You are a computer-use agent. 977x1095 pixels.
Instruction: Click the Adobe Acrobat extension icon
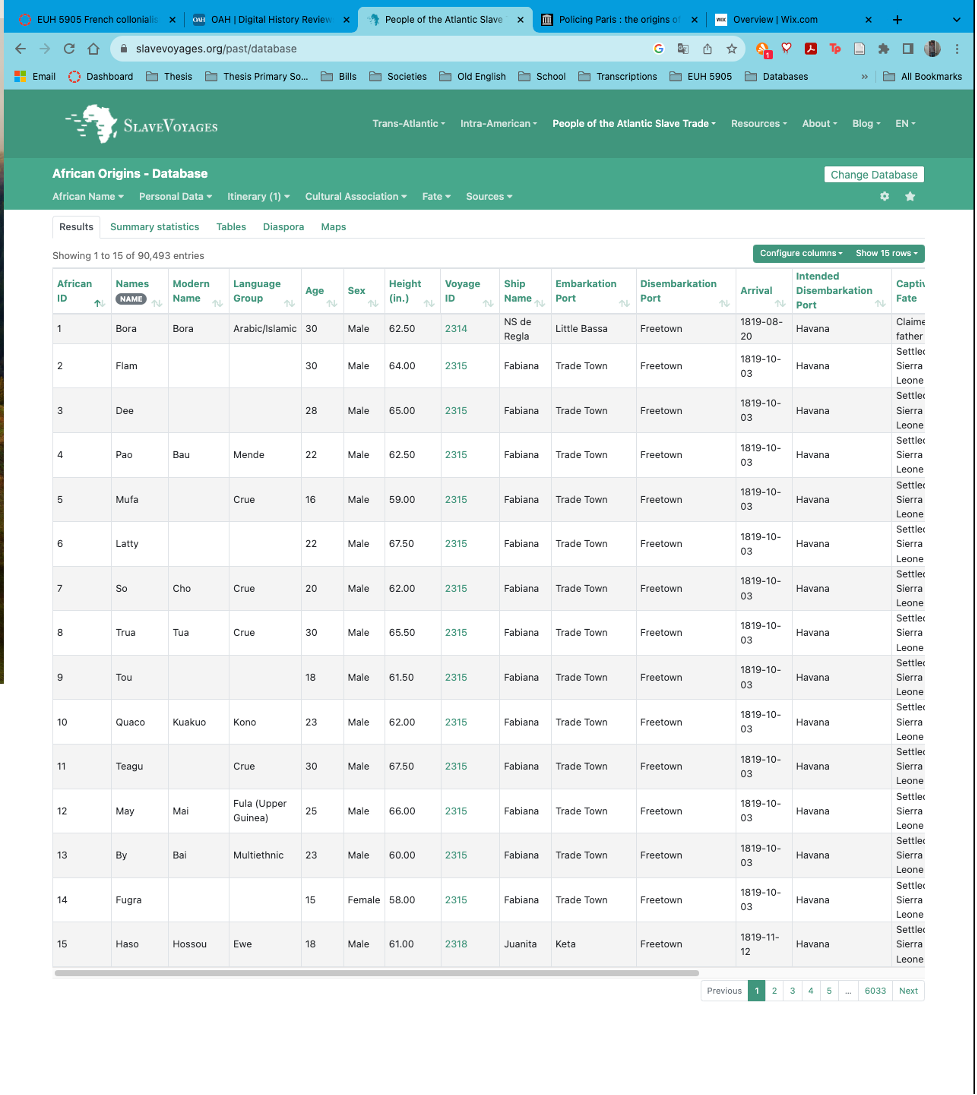(811, 49)
